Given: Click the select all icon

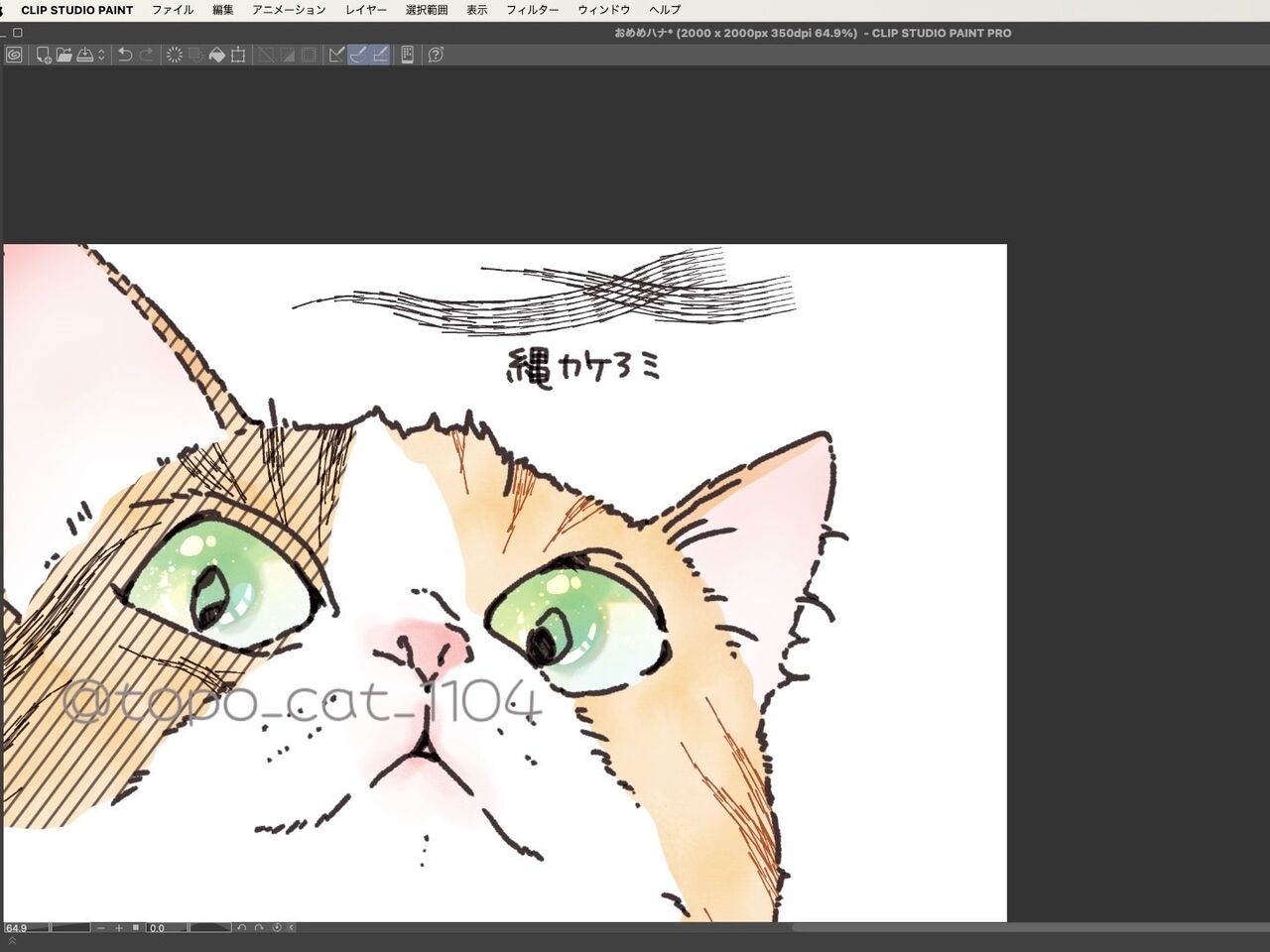Looking at the screenshot, I should click(x=267, y=55).
